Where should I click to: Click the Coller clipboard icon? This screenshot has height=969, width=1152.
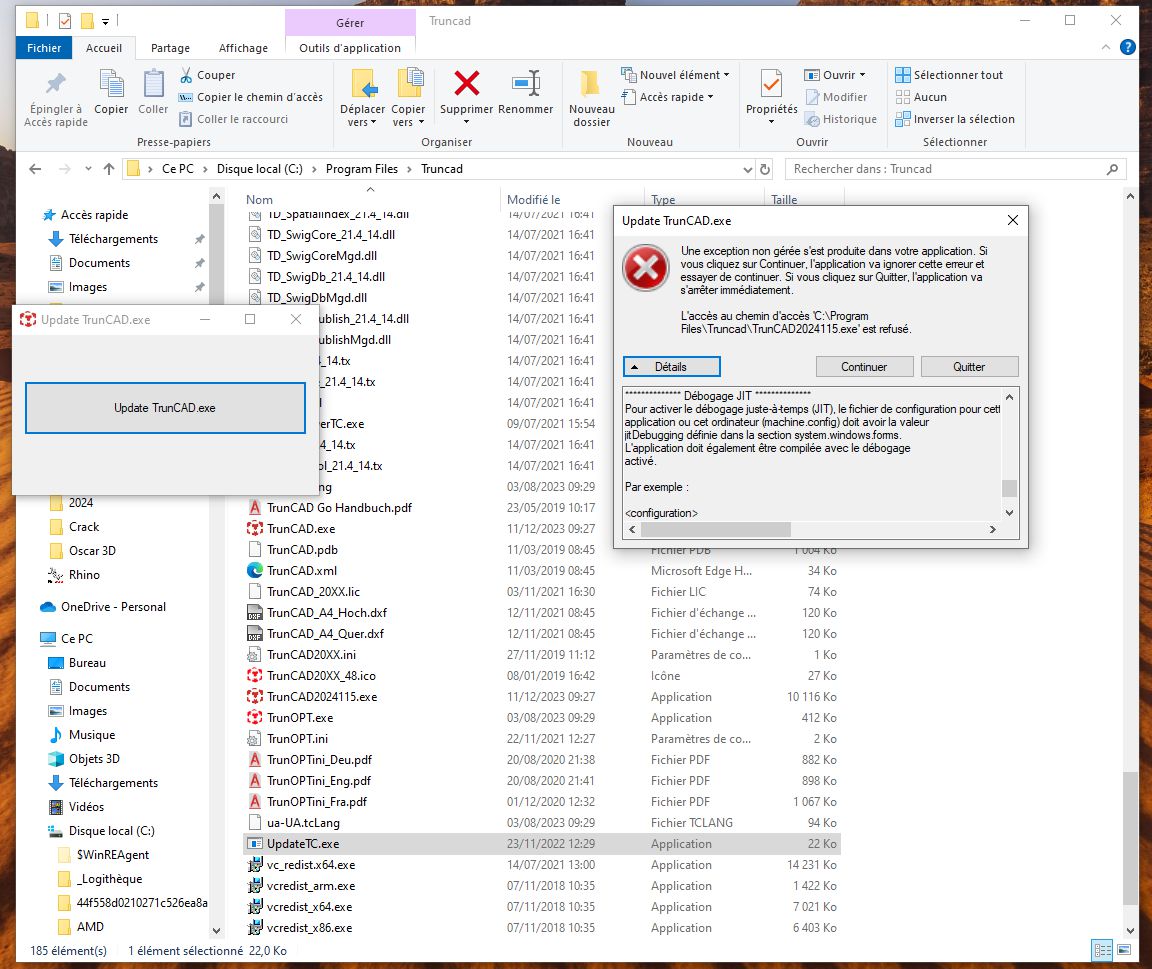click(153, 84)
